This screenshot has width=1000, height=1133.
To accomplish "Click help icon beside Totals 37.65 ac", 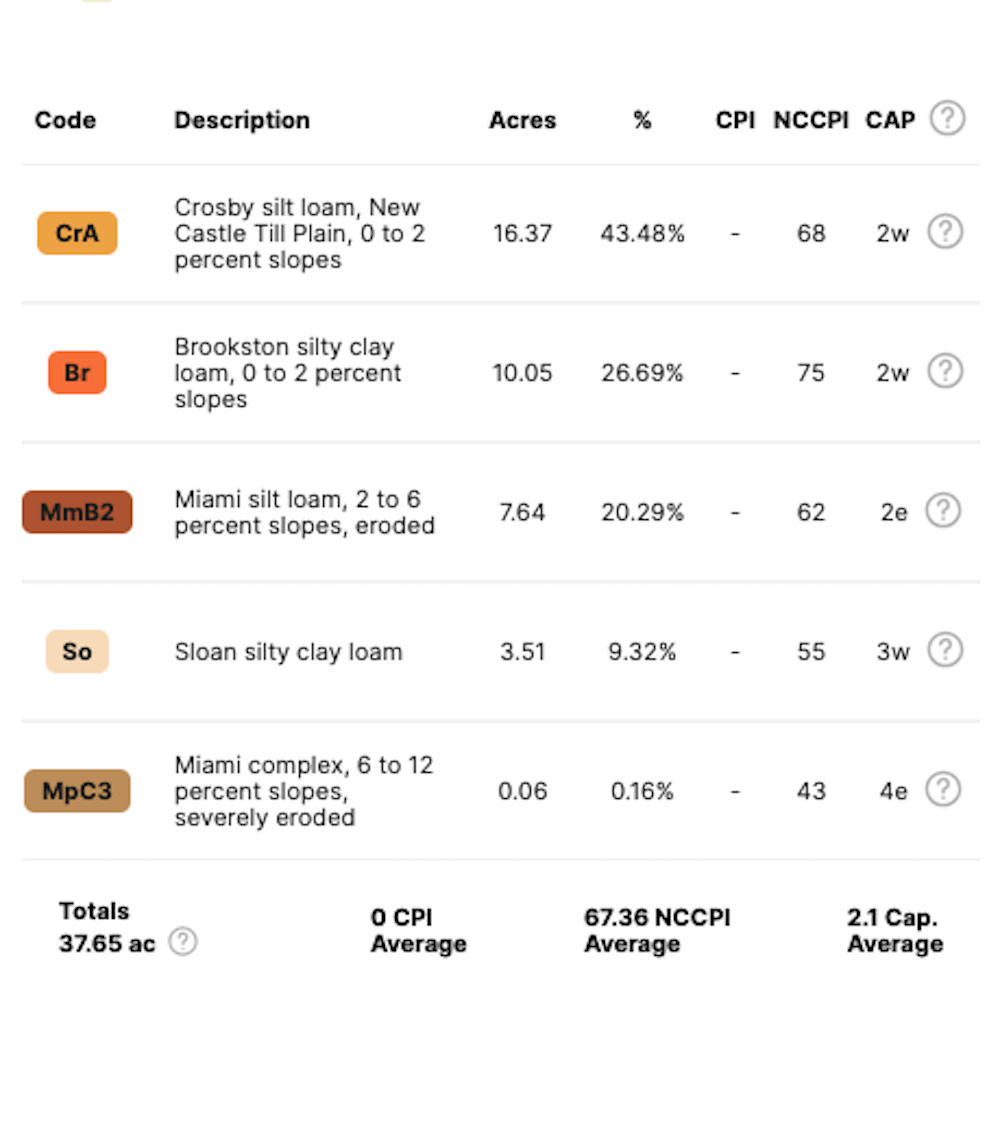I will pos(182,942).
